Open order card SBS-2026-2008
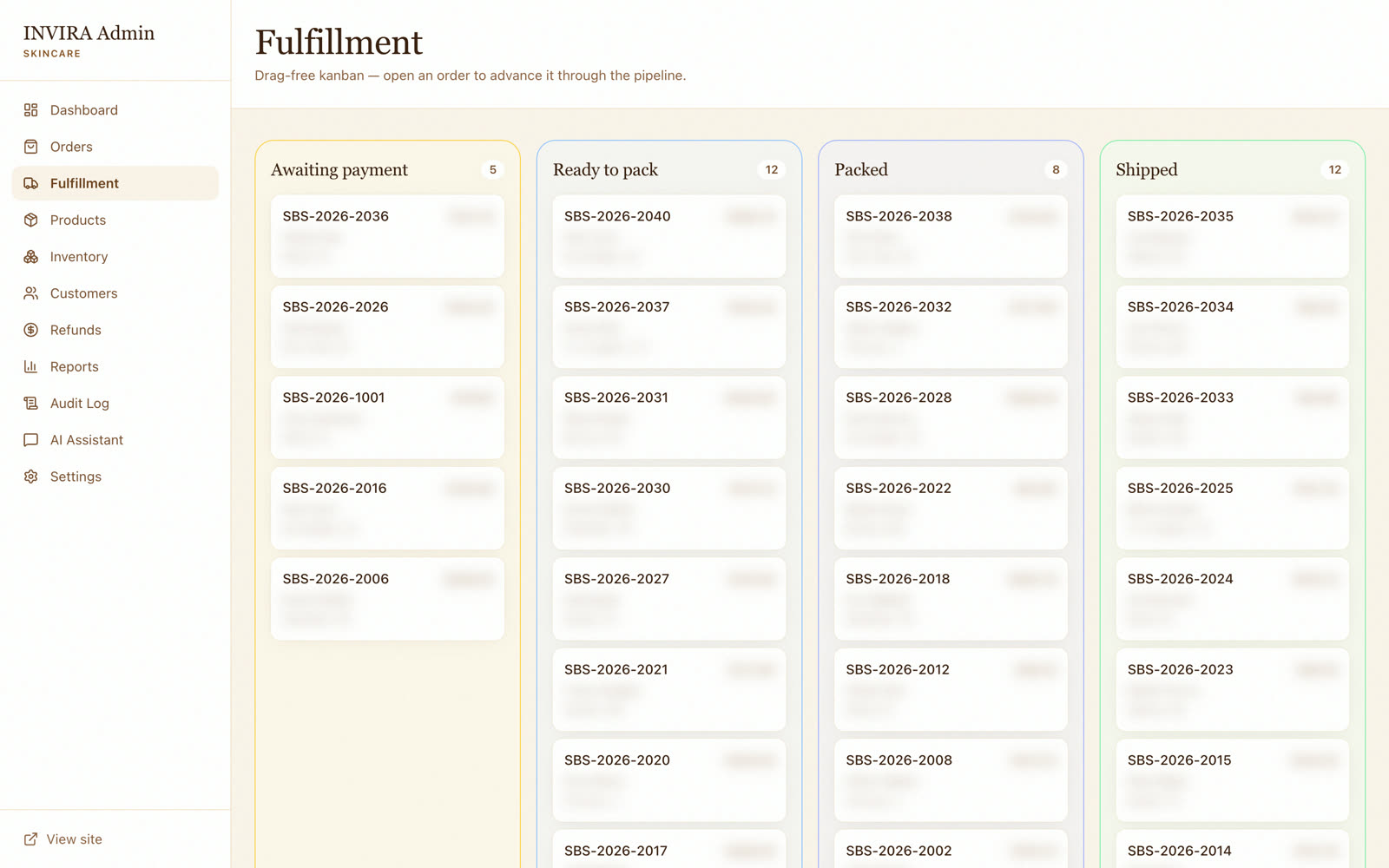The image size is (1389, 868). (x=951, y=780)
